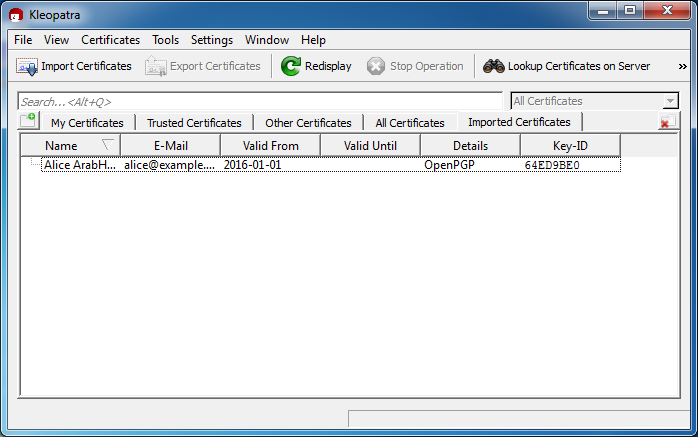Maximize the Kleopatra window
The image size is (698, 437).
pos(630,11)
